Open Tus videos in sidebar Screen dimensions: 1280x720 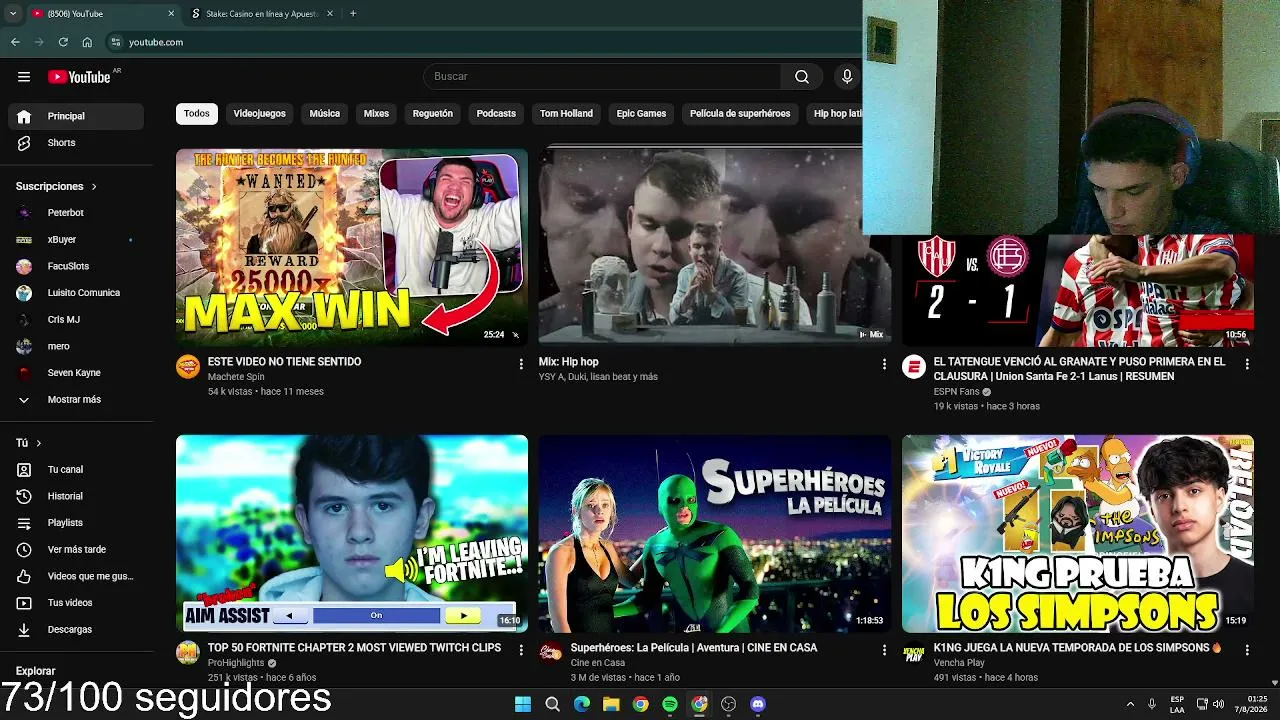76,603
